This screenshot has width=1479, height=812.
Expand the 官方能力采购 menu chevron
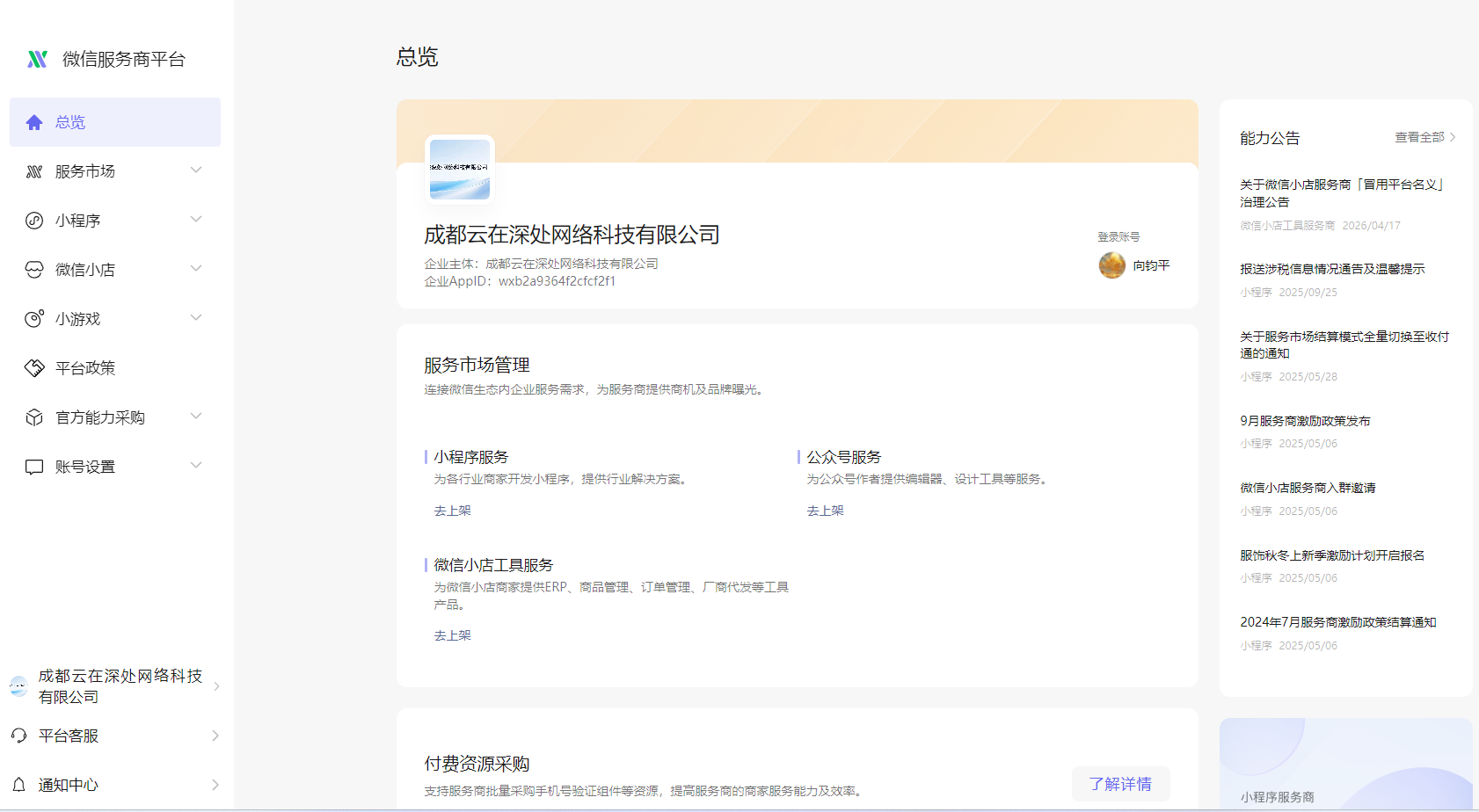(196, 417)
